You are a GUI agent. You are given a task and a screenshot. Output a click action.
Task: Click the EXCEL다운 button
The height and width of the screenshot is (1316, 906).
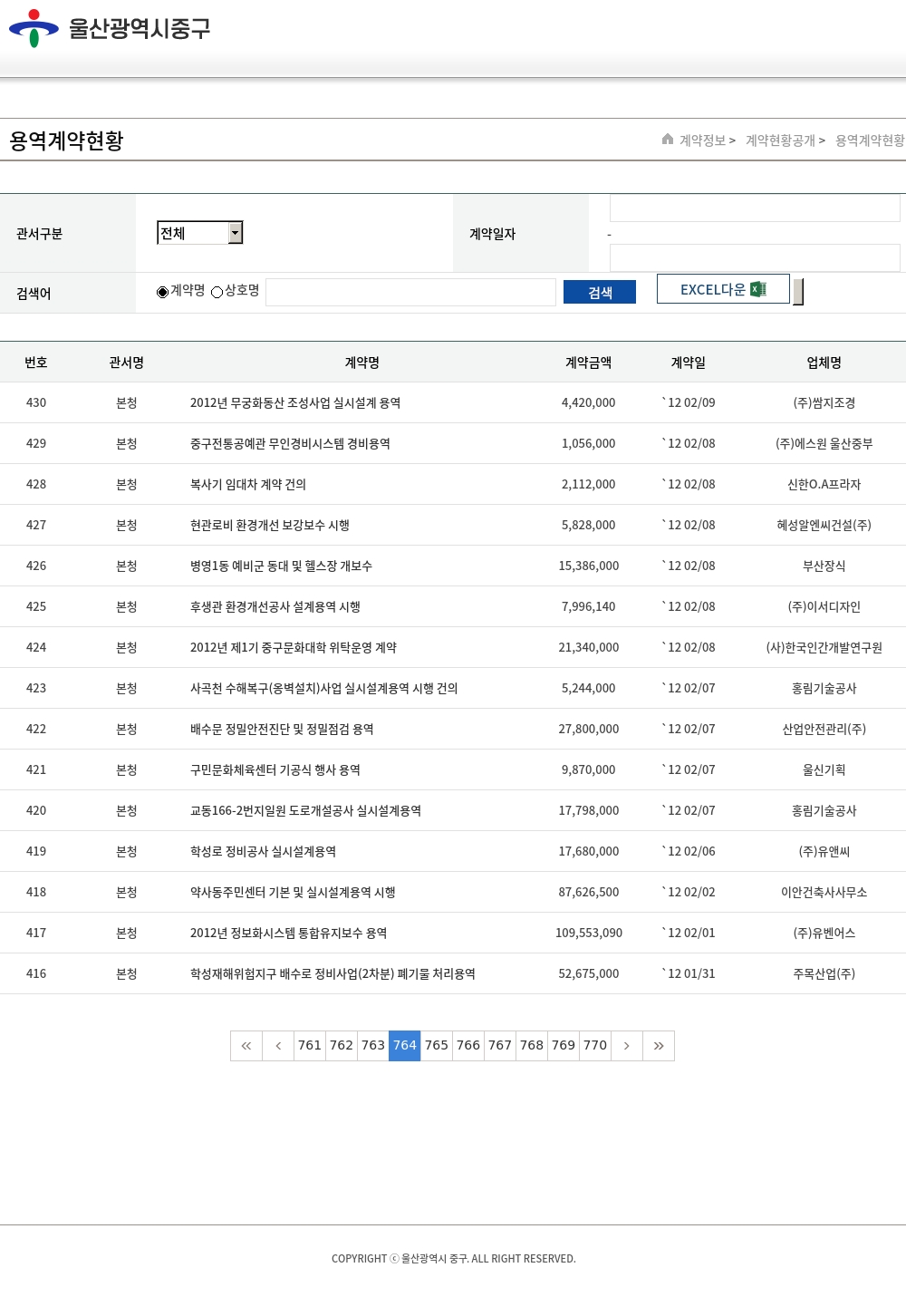click(722, 289)
